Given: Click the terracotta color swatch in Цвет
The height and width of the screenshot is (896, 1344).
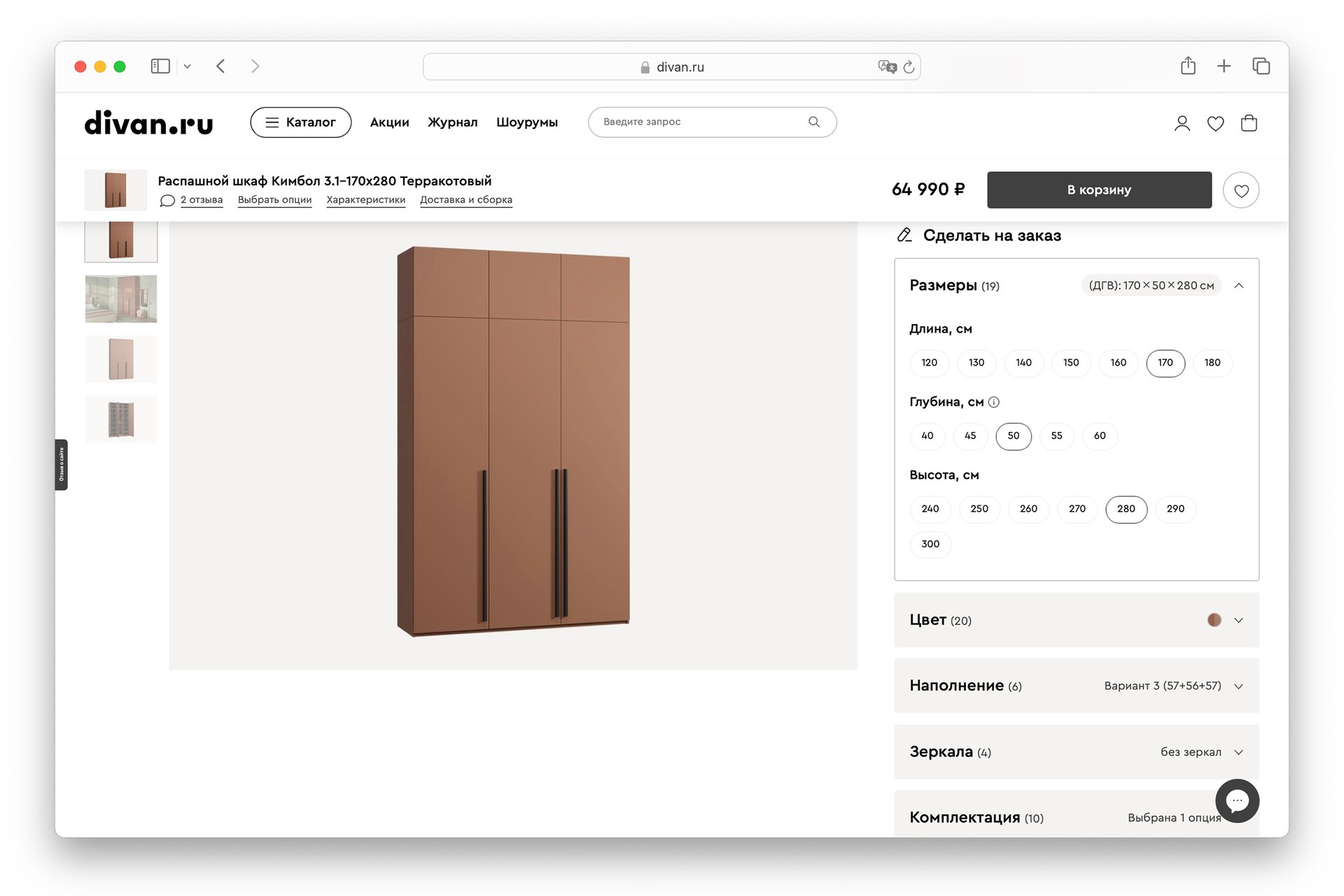Looking at the screenshot, I should point(1214,620).
